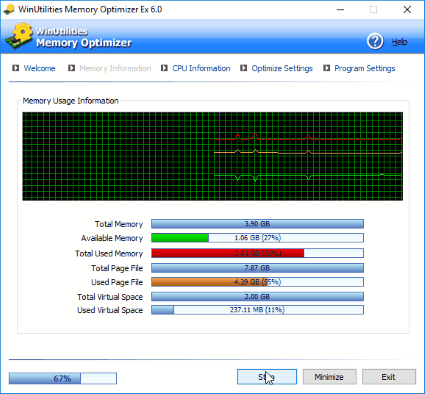Click the orange Used Page File bar

tap(257, 282)
